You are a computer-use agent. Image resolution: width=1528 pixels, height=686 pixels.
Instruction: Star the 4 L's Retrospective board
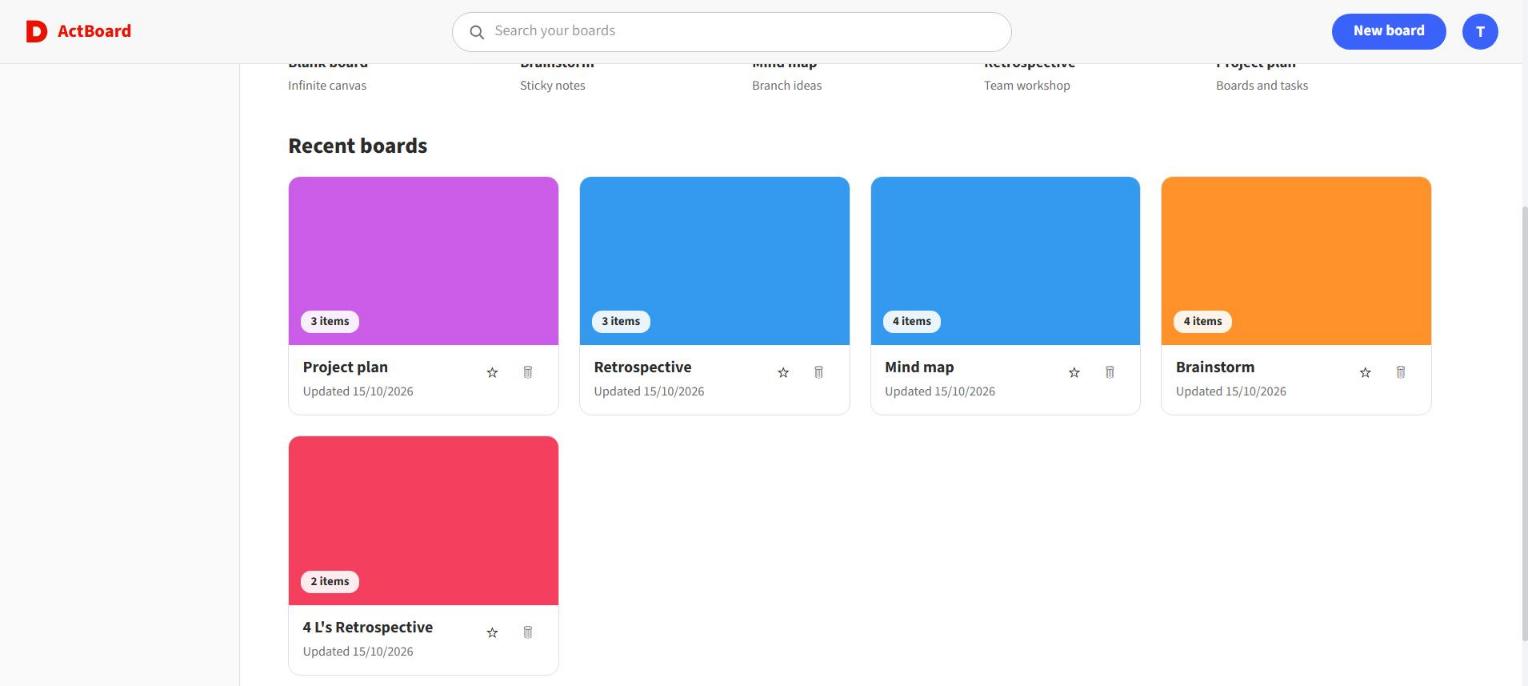(492, 632)
